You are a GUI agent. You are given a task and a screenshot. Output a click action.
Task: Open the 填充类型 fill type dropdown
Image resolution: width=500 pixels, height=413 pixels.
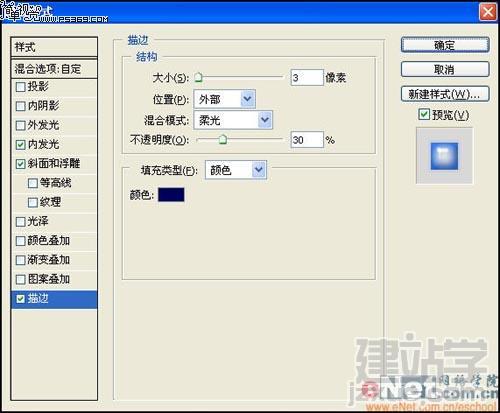tap(236, 170)
